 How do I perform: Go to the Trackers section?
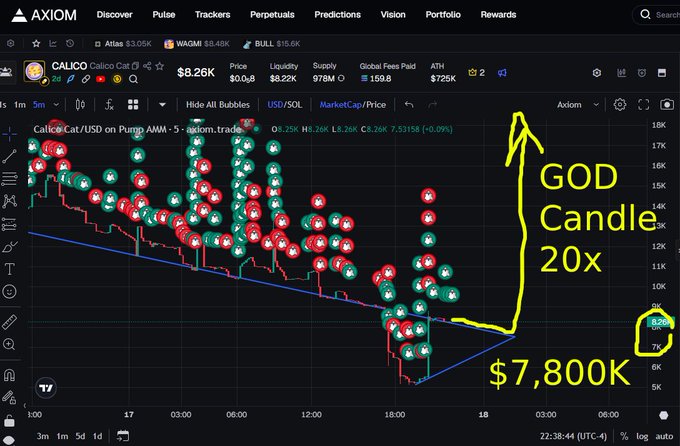[212, 15]
